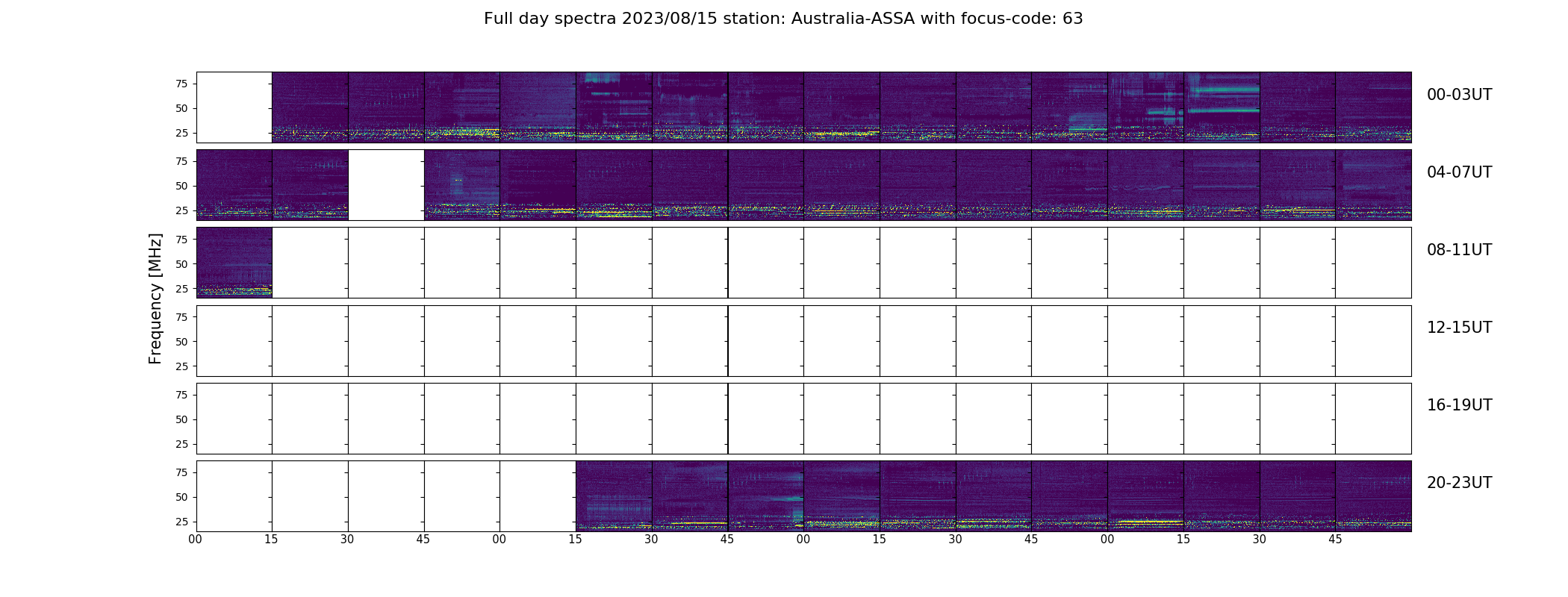Viewport: 1568px width, 597px height.
Task: Select the '08-11UT' row label
Action: click(x=1459, y=250)
